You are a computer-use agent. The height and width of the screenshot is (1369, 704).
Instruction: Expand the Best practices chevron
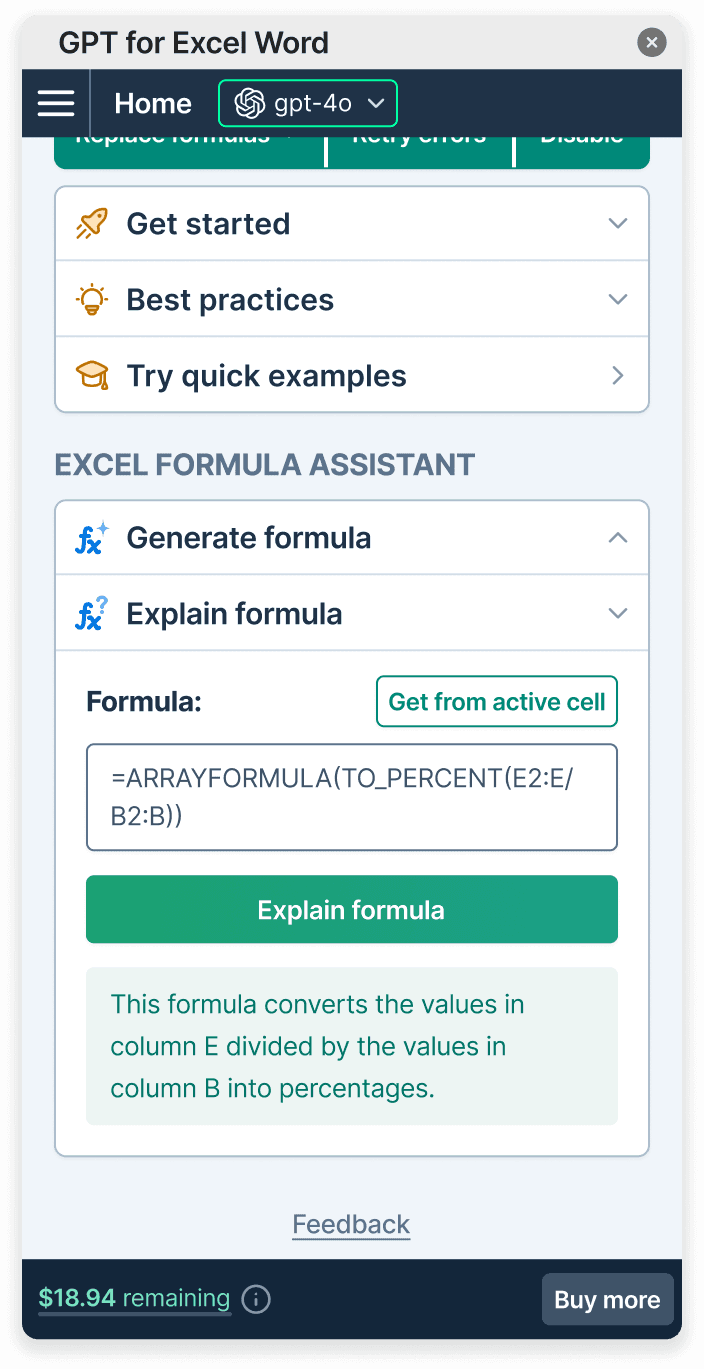tap(618, 300)
